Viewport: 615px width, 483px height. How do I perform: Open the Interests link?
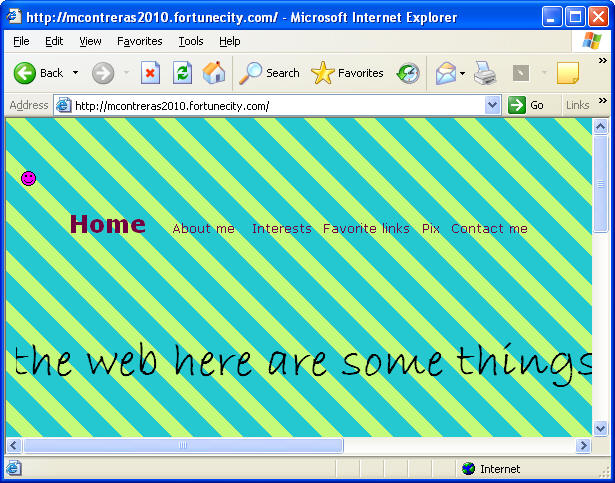click(x=282, y=228)
